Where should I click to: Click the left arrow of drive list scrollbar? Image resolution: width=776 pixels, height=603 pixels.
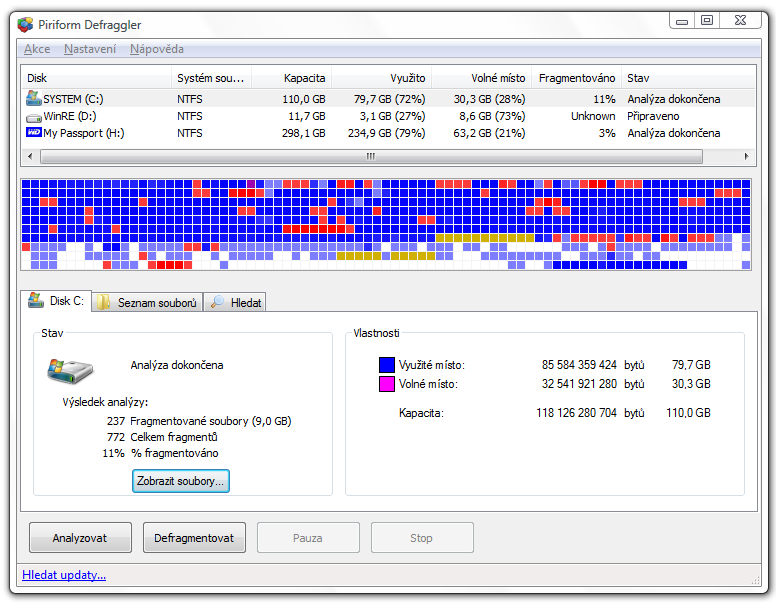pos(30,156)
